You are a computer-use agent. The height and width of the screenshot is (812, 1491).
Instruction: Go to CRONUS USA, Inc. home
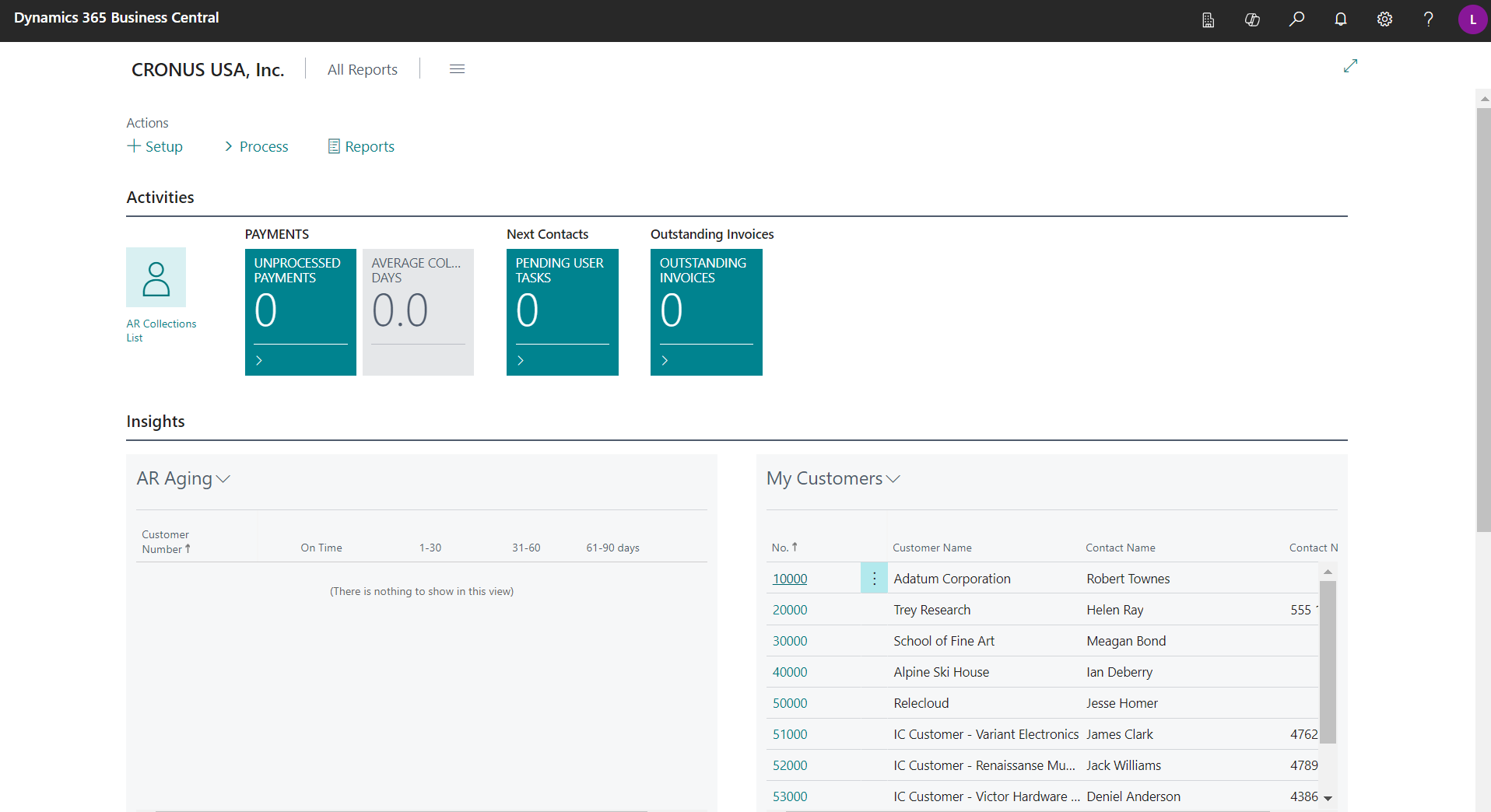[208, 70]
